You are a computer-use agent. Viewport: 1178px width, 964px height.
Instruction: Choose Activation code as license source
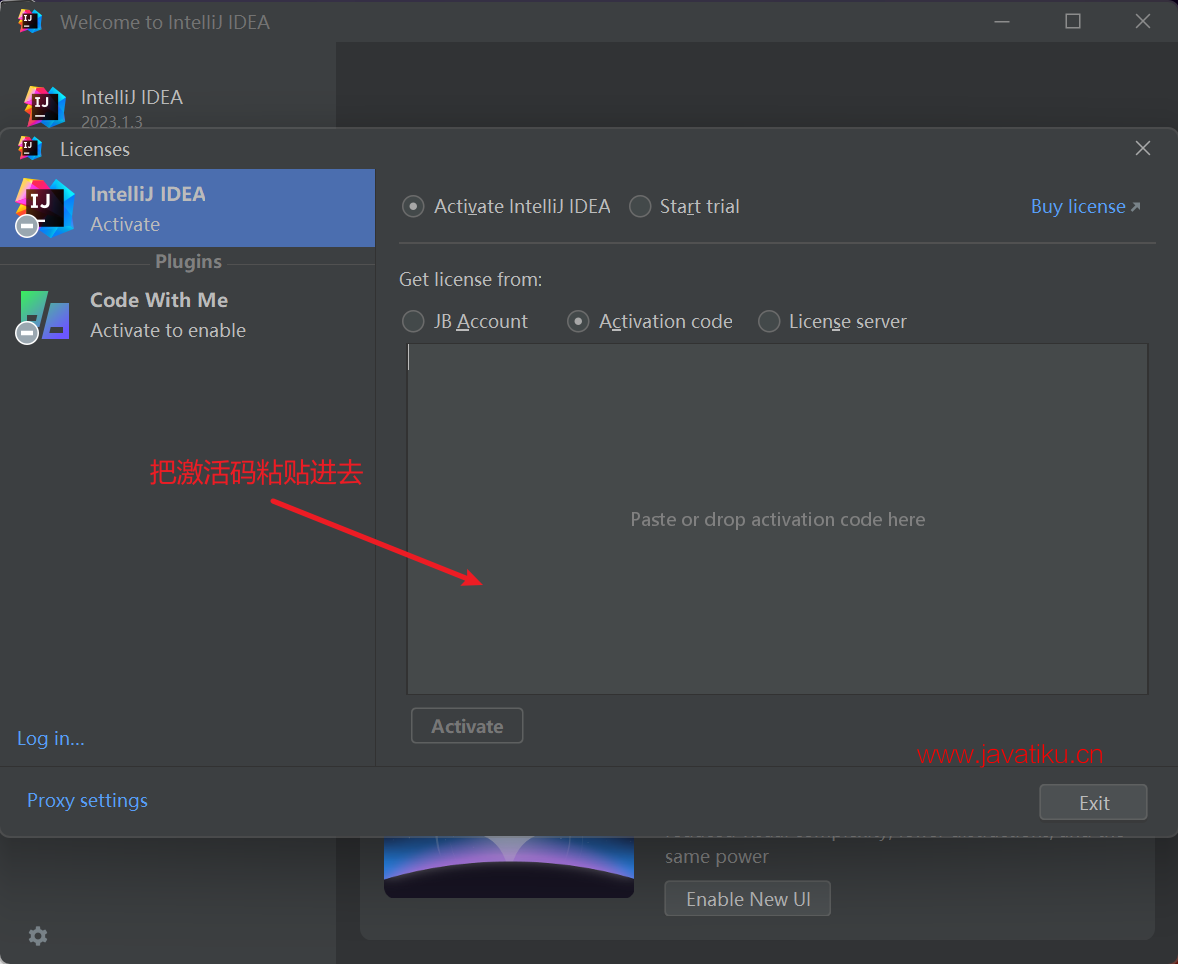[578, 322]
